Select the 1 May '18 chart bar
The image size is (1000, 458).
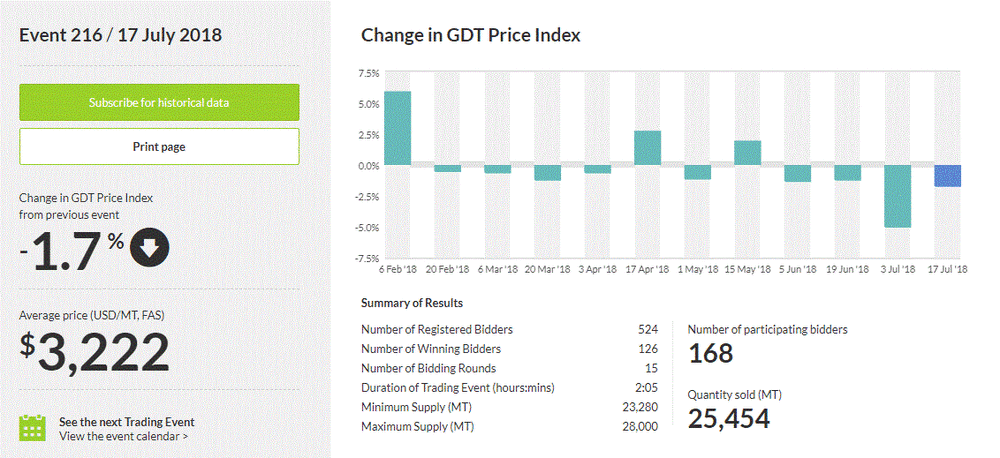point(698,172)
